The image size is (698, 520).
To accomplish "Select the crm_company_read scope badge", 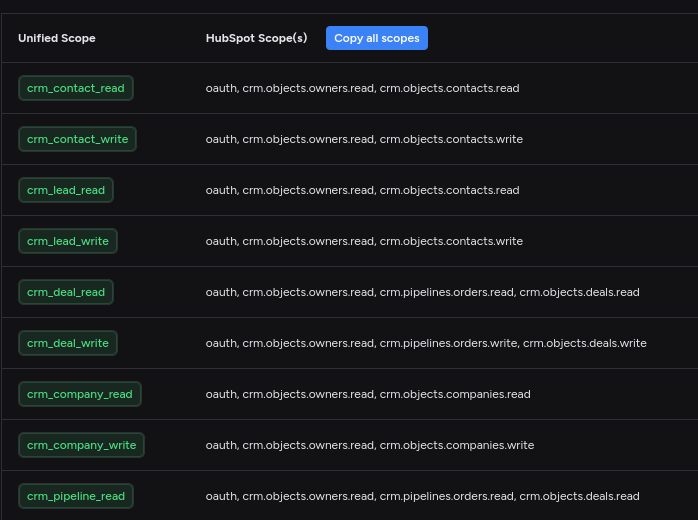I will pyautogui.click(x=80, y=394).
